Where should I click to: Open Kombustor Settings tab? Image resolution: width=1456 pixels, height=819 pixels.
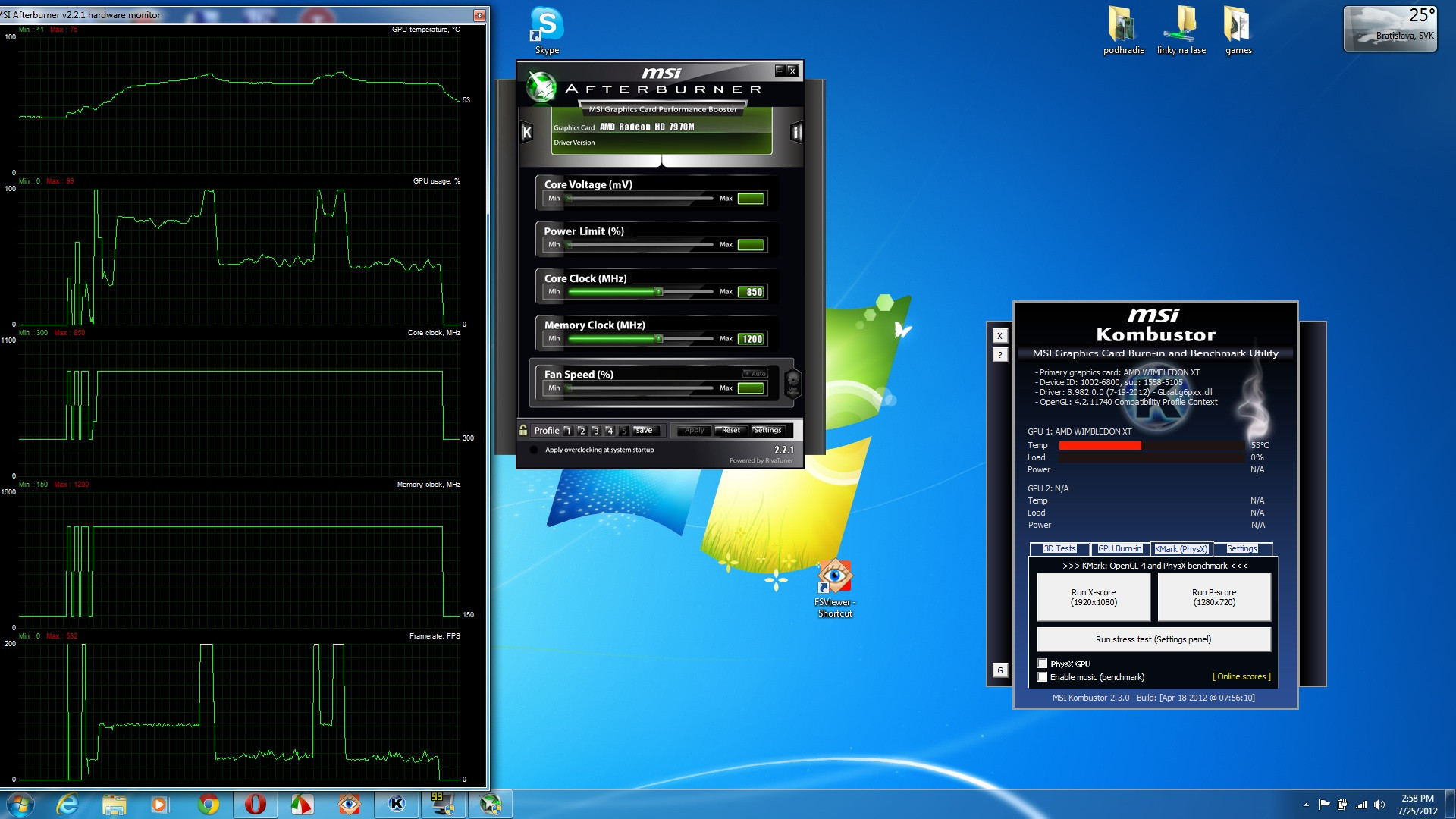tap(1242, 548)
